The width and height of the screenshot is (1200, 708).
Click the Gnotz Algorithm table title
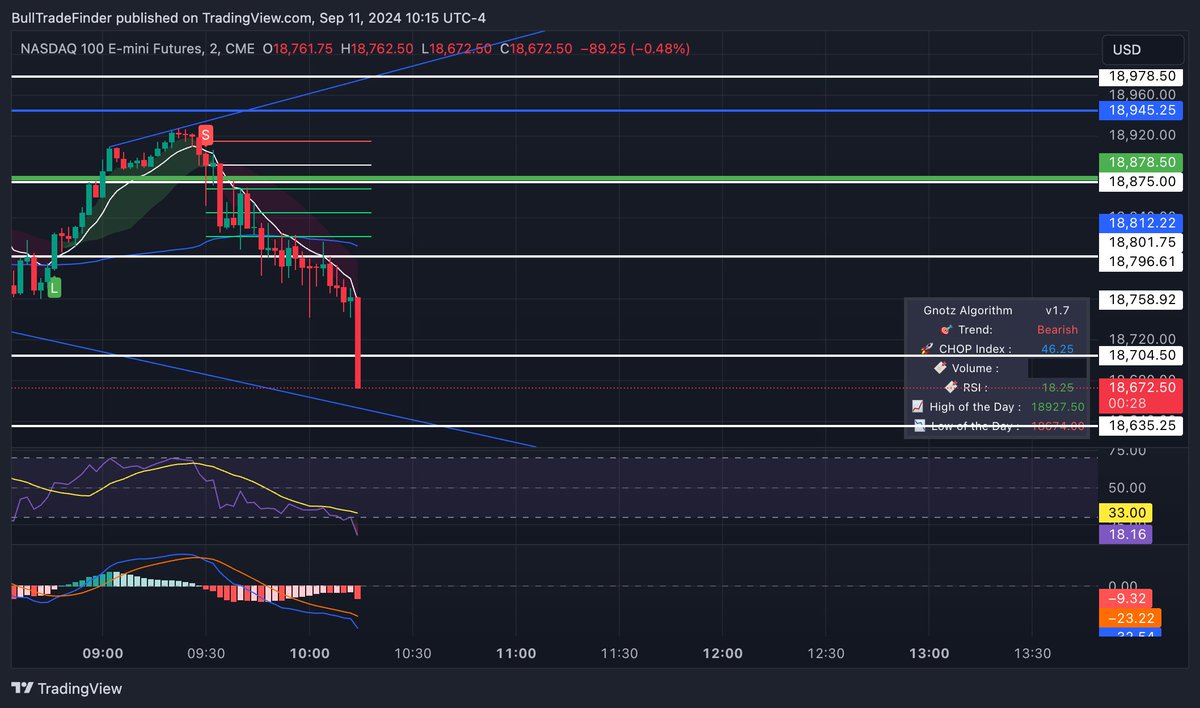coord(968,310)
